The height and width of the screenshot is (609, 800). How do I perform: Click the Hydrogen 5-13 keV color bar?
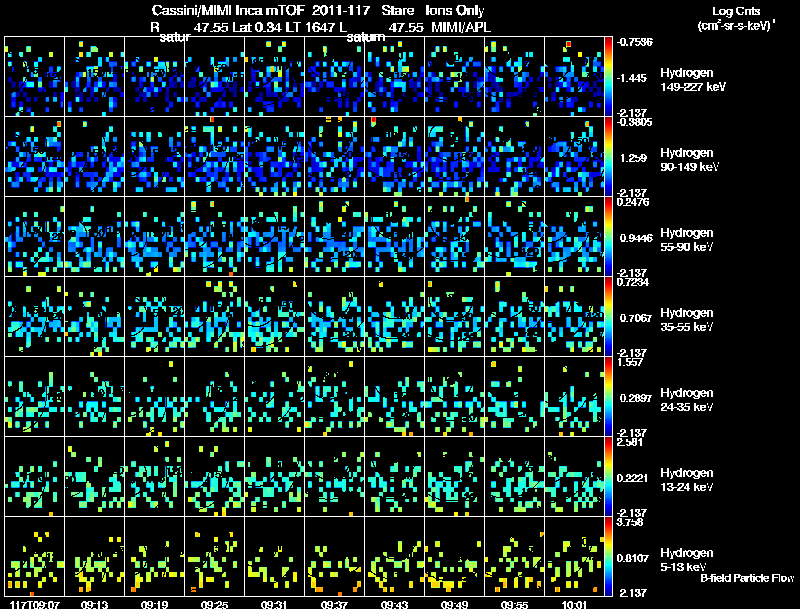coord(608,556)
